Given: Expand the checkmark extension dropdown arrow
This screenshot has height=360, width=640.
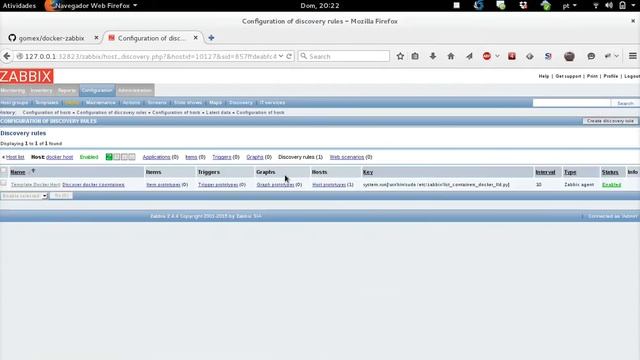Looking at the screenshot, I should [x=616, y=56].
